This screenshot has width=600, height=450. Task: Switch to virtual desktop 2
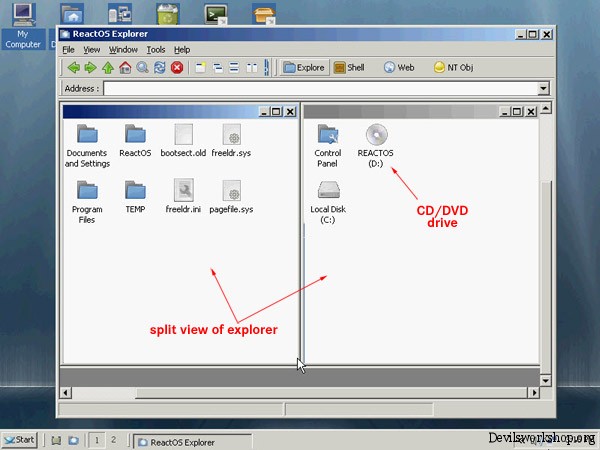pos(113,440)
